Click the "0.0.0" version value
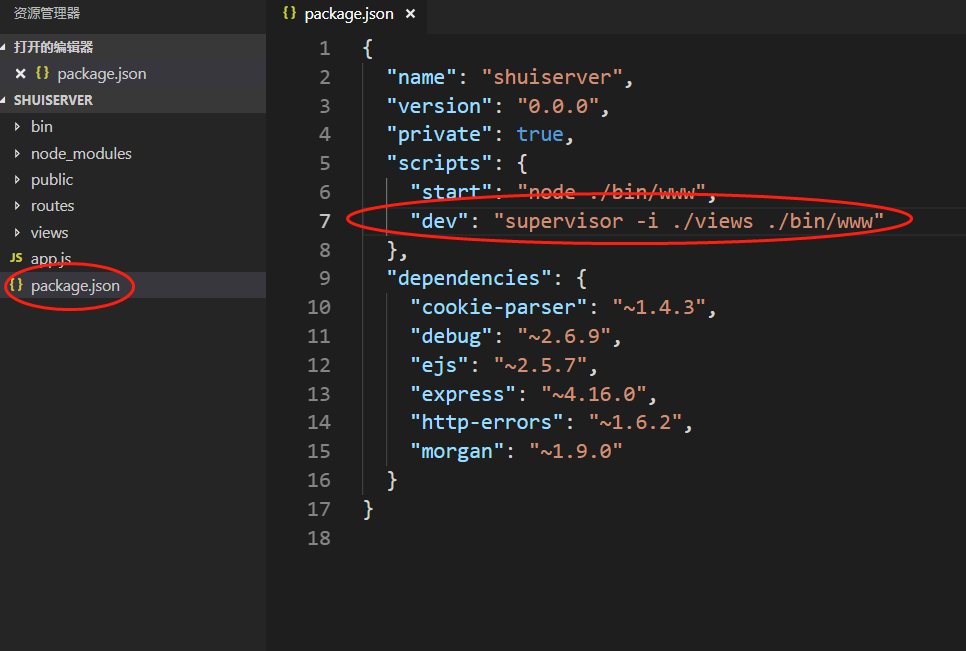This screenshot has height=651, width=966. click(x=558, y=107)
